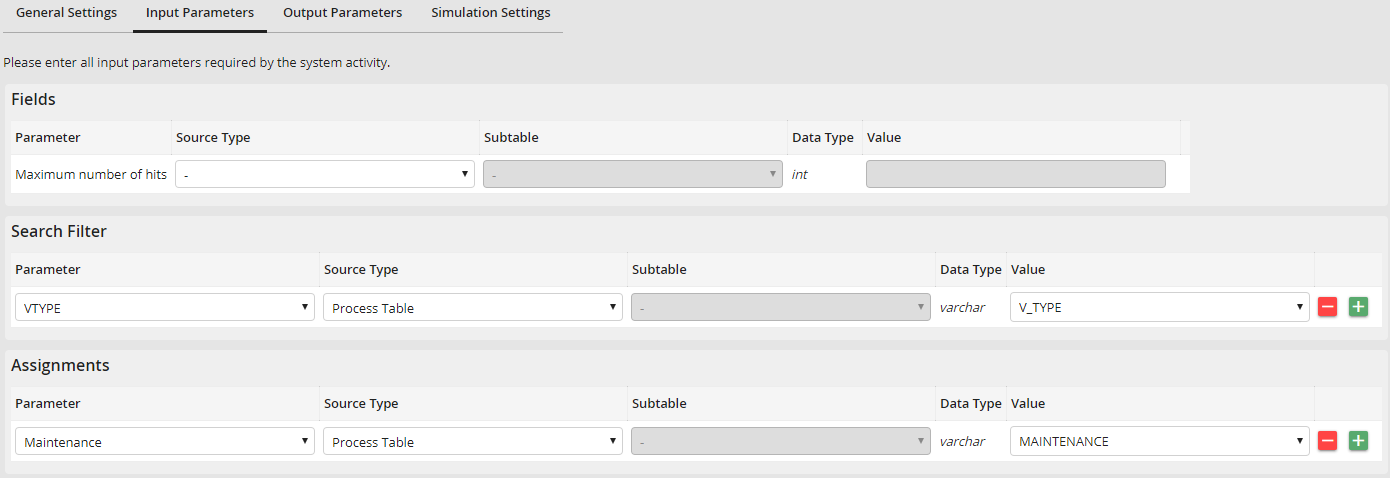Remove the Maintenance assignment row
The height and width of the screenshot is (478, 1390).
click(x=1328, y=441)
